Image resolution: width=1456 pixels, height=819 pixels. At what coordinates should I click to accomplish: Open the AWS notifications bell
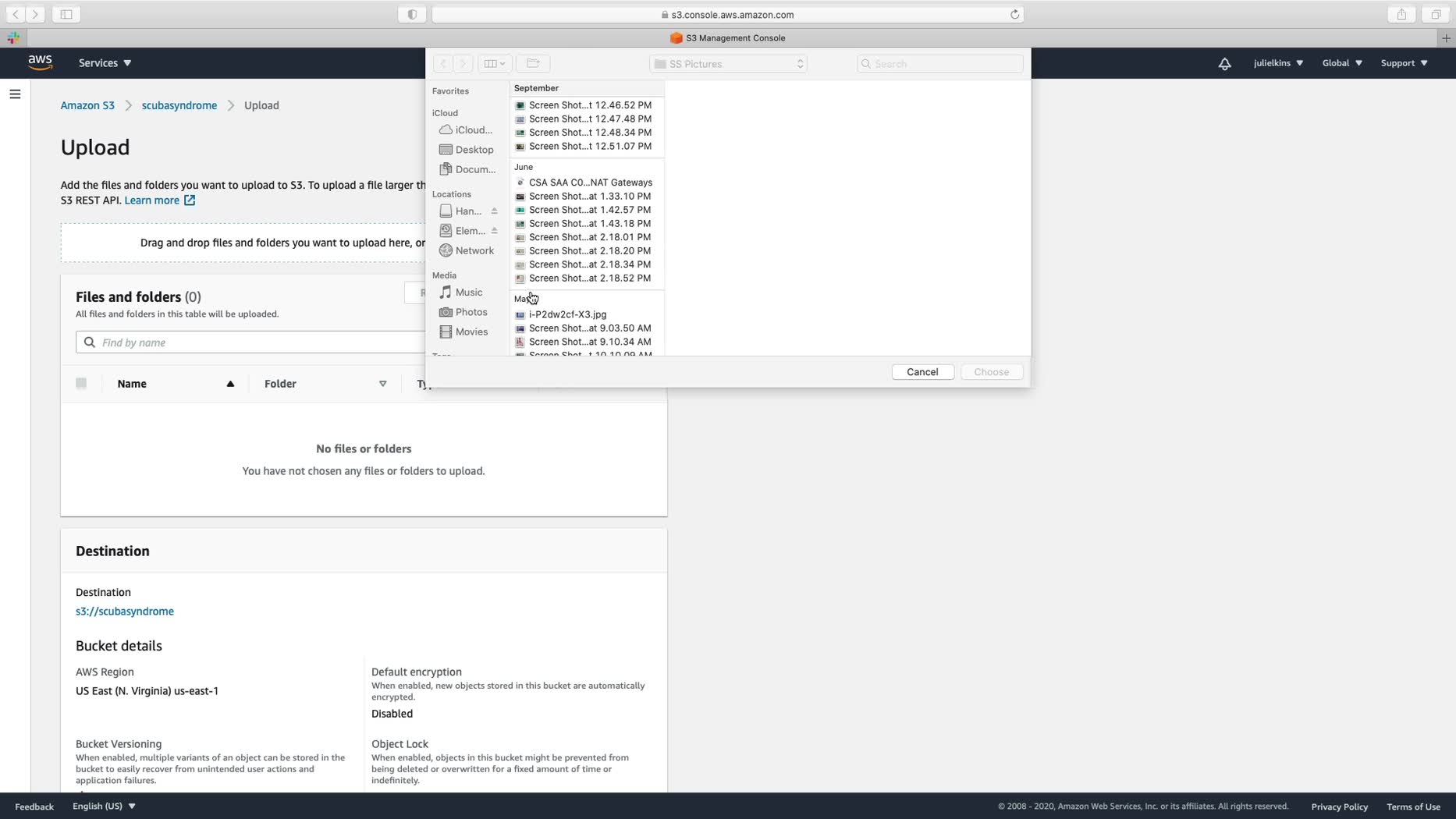(1224, 63)
